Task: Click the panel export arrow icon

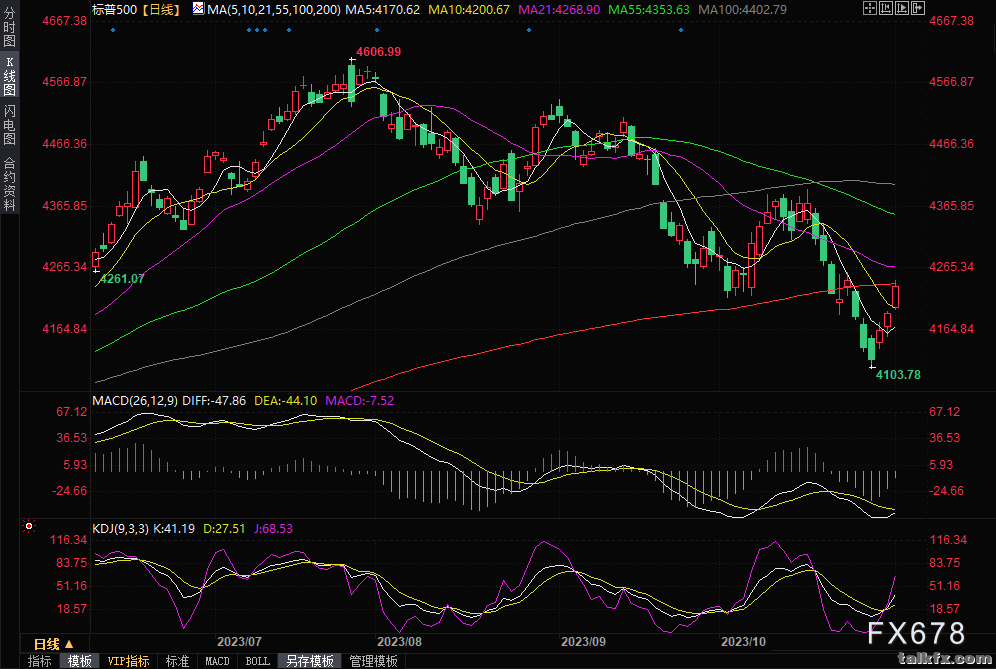Action: point(918,8)
